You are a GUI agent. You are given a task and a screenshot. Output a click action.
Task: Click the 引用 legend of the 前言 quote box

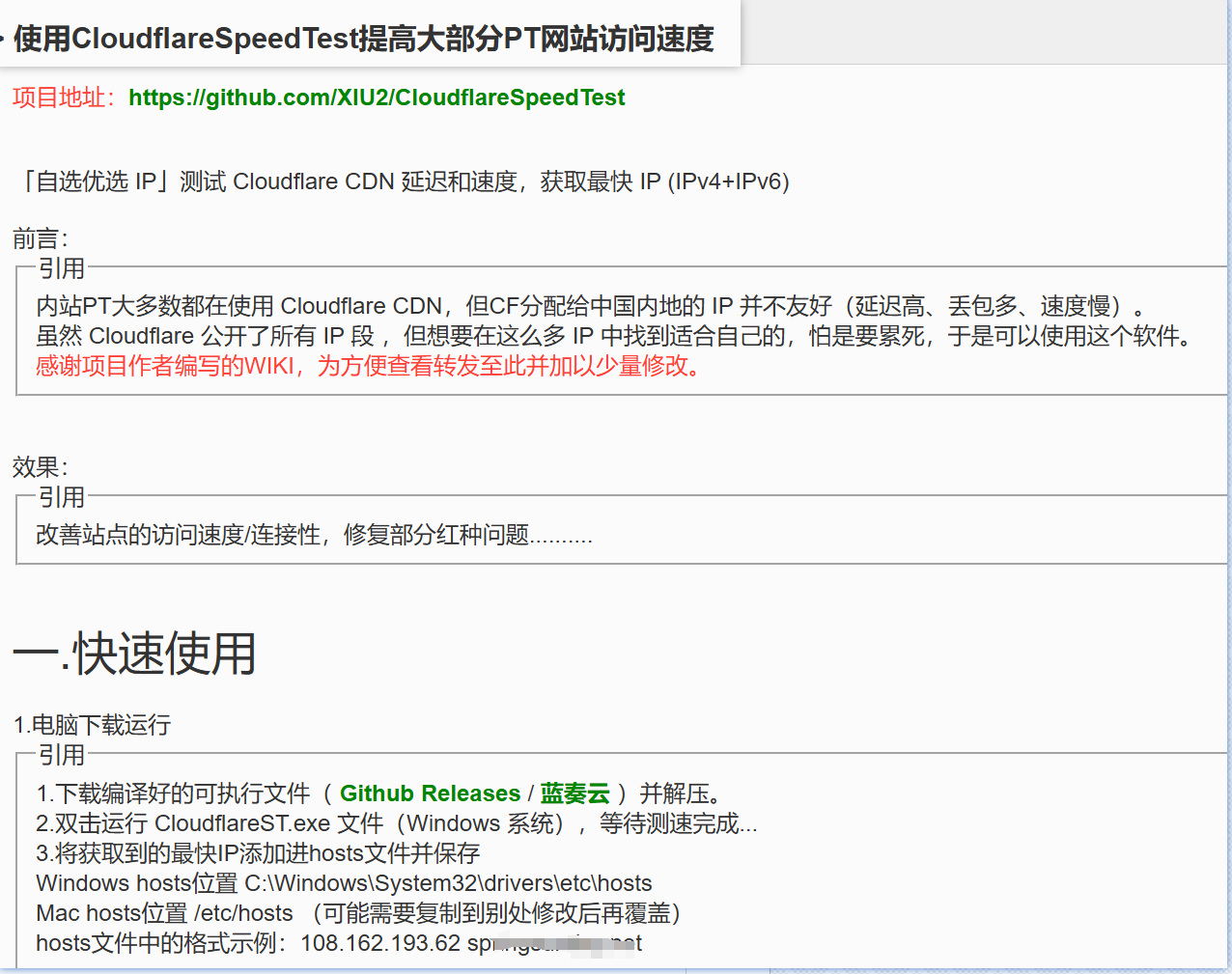click(x=62, y=268)
